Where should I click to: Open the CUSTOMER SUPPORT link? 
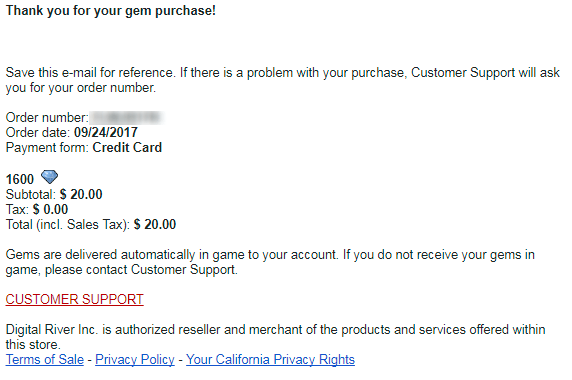click(74, 299)
